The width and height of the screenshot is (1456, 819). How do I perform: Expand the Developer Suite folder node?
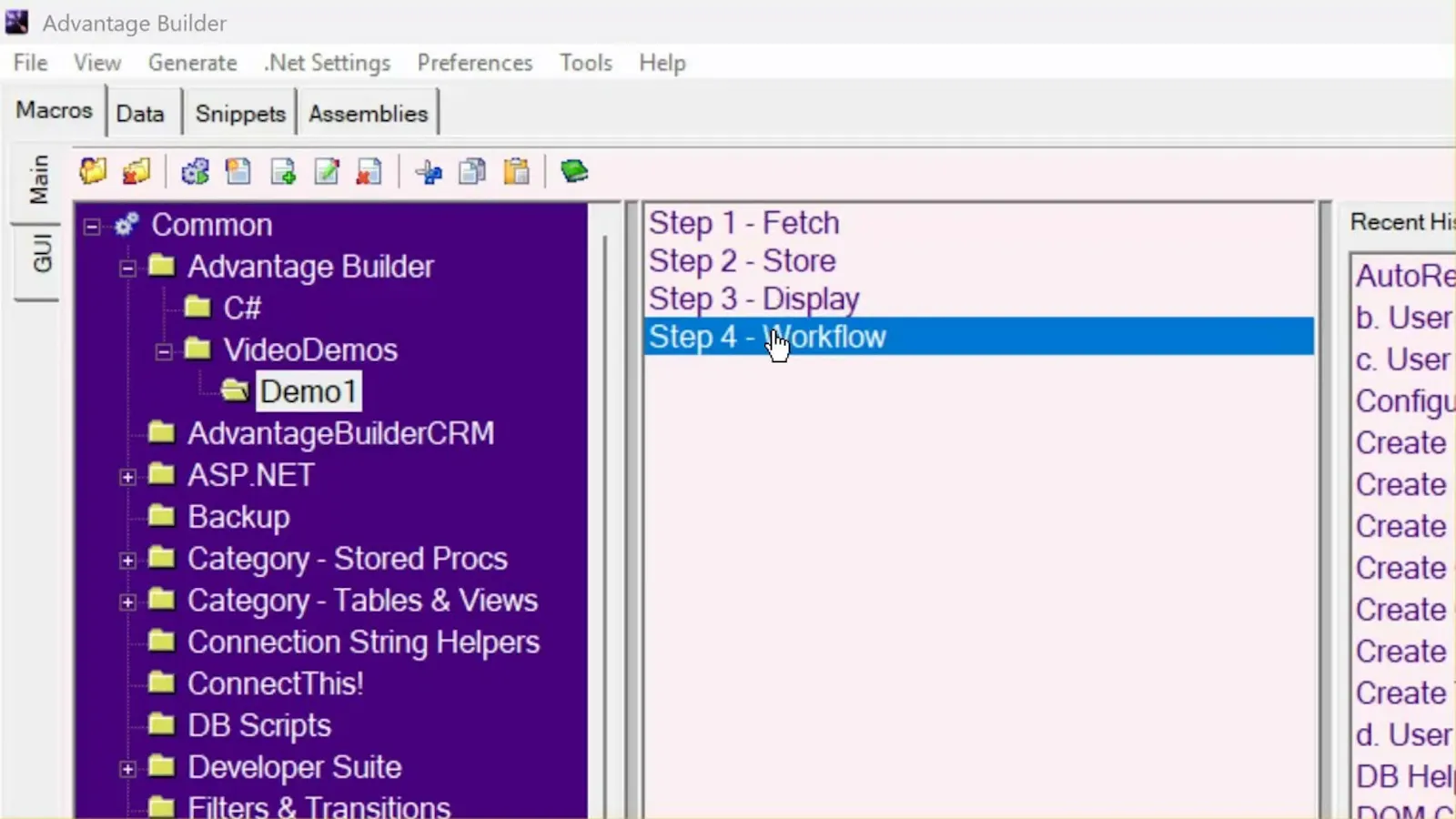coord(127,768)
